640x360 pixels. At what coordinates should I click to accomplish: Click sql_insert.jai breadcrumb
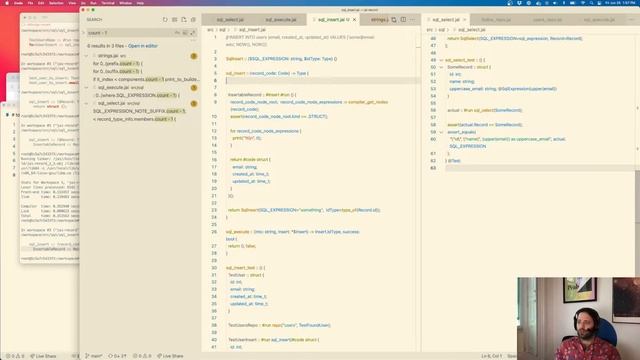(x=252, y=30)
